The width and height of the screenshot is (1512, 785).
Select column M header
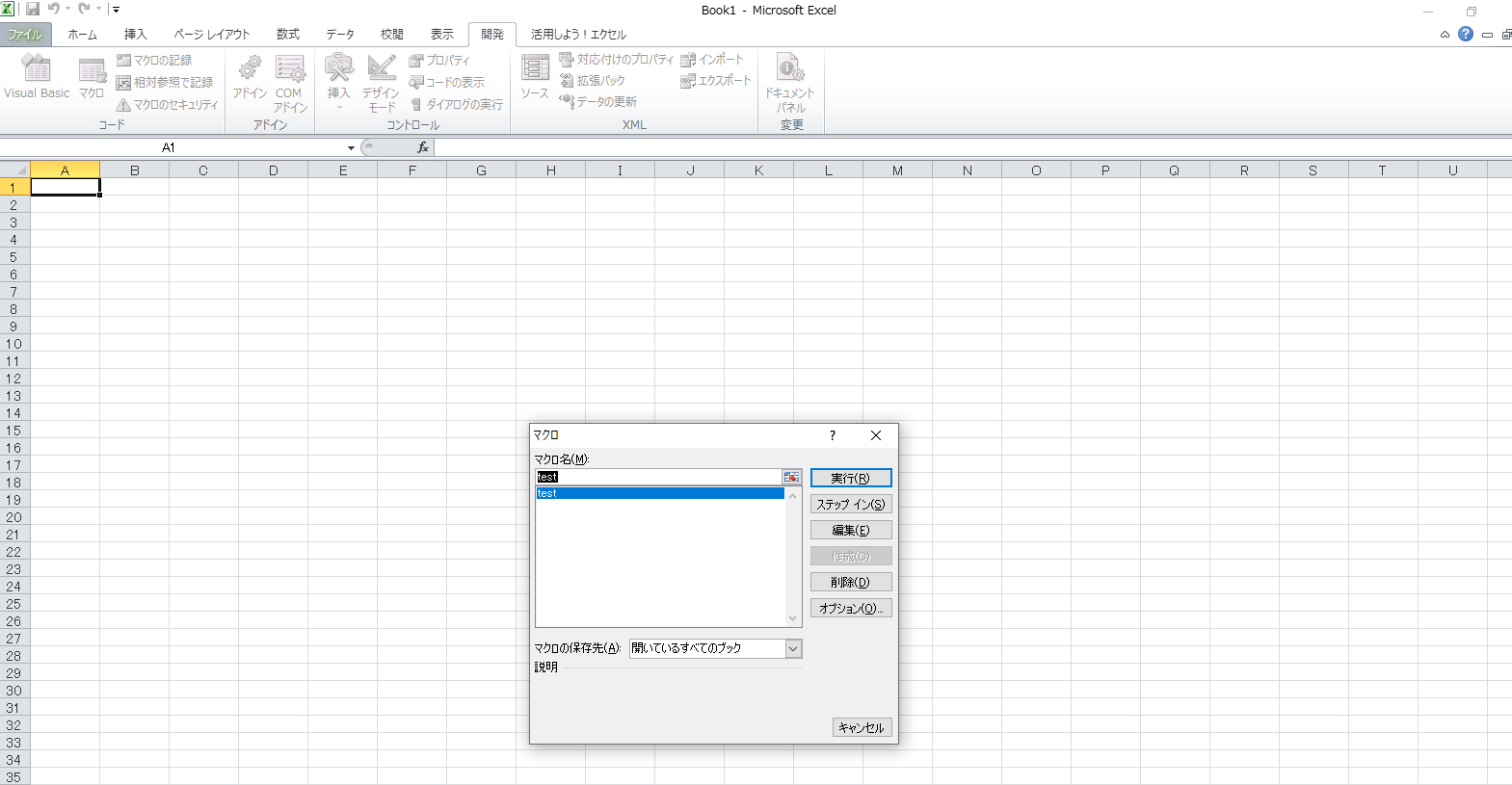click(898, 170)
